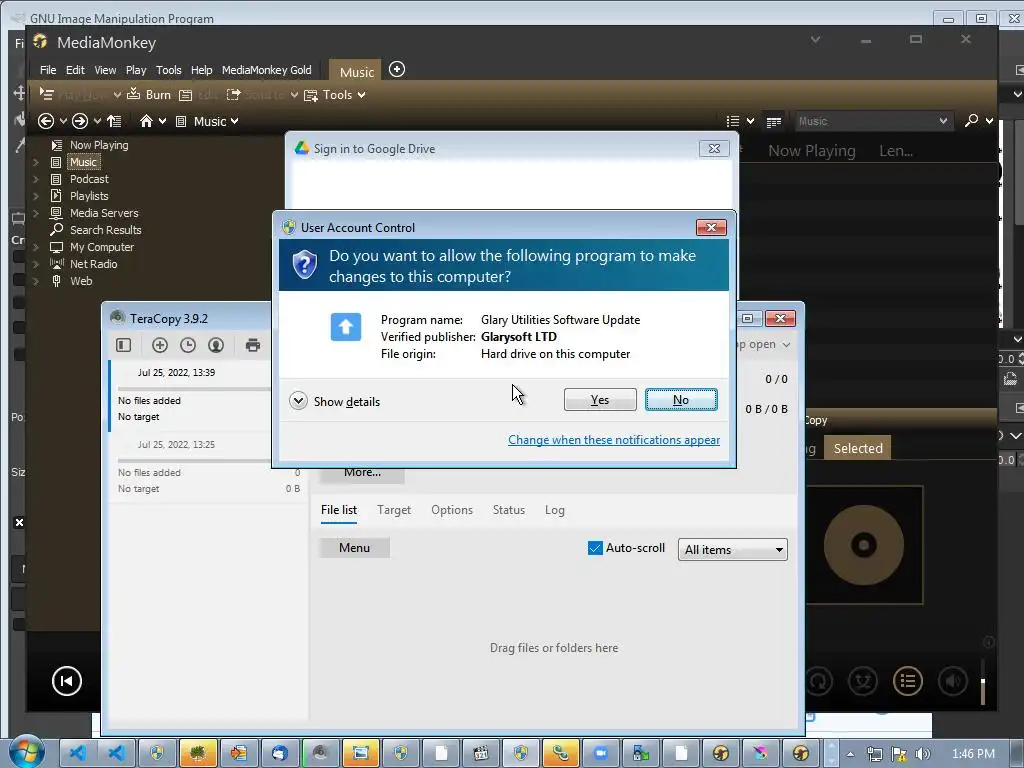Viewport: 1024px width, 768px height.
Task: Open the All items dropdown in TeraCopy
Action: tap(733, 549)
